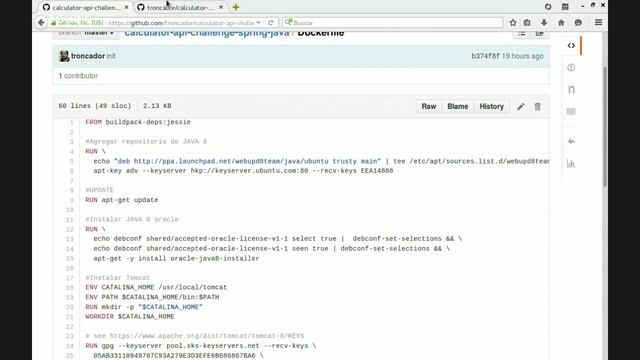The width and height of the screenshot is (640, 360).
Task: Click the green lock site identity icon
Action: click(53, 23)
